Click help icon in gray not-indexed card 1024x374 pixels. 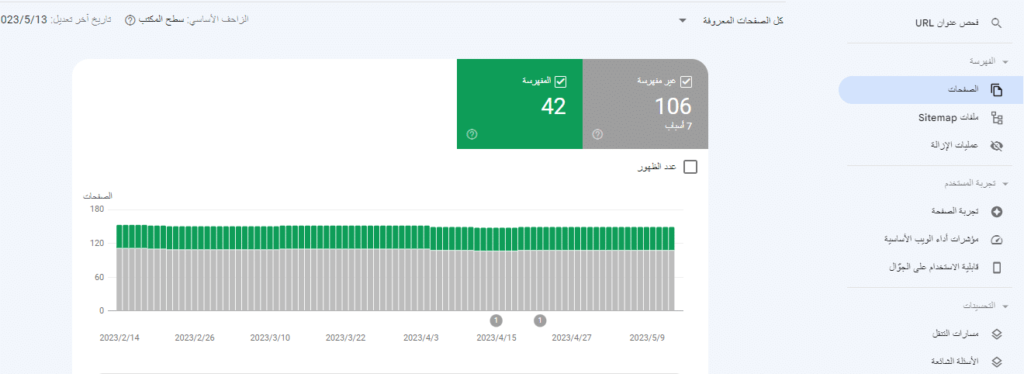tap(597, 134)
